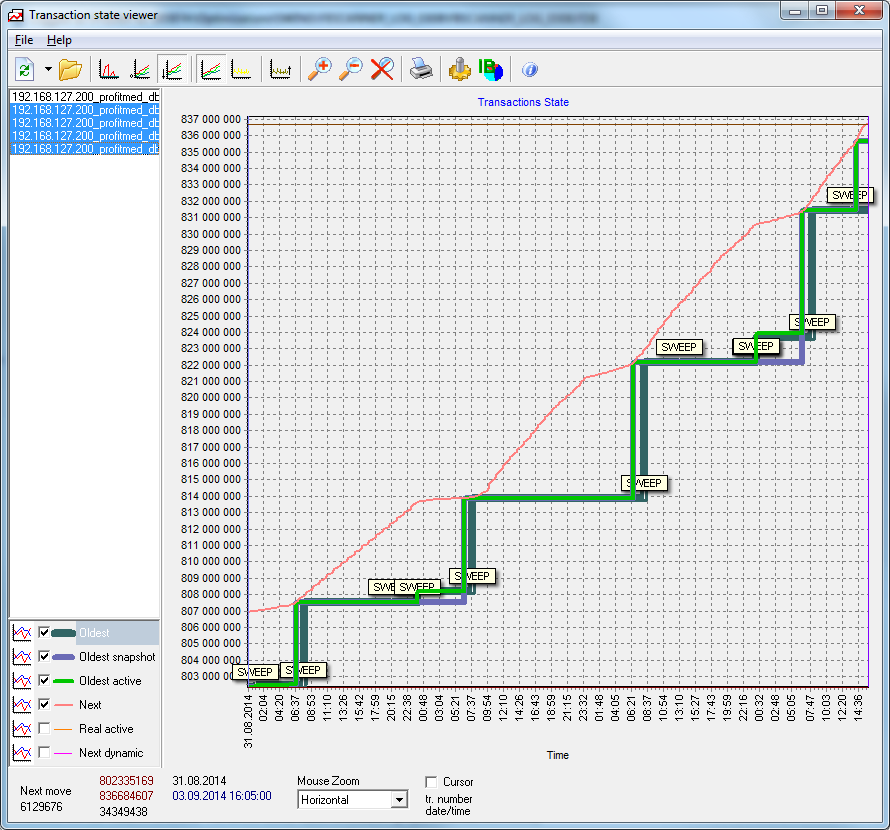
Task: Enable the Real active series checkbox
Action: pyautogui.click(x=43, y=729)
